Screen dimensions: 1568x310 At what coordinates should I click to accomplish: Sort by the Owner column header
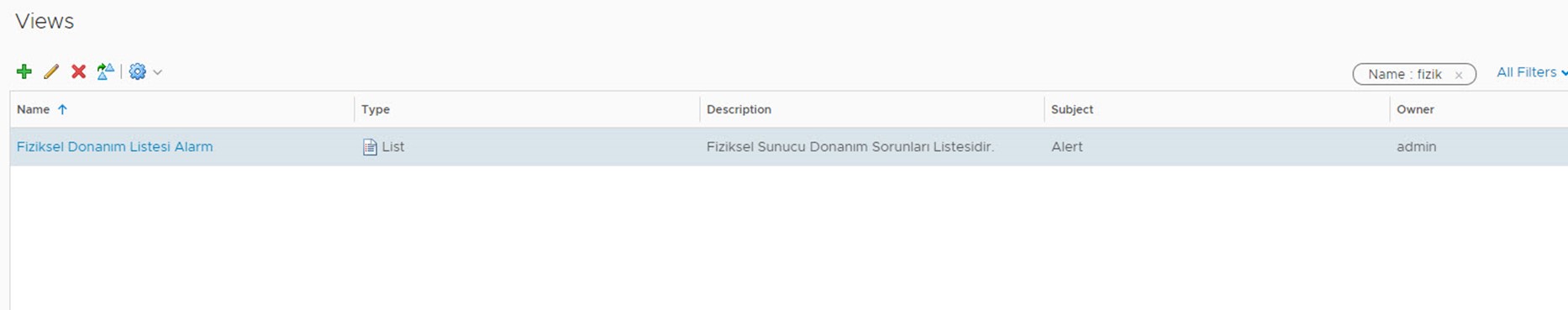(x=1415, y=109)
